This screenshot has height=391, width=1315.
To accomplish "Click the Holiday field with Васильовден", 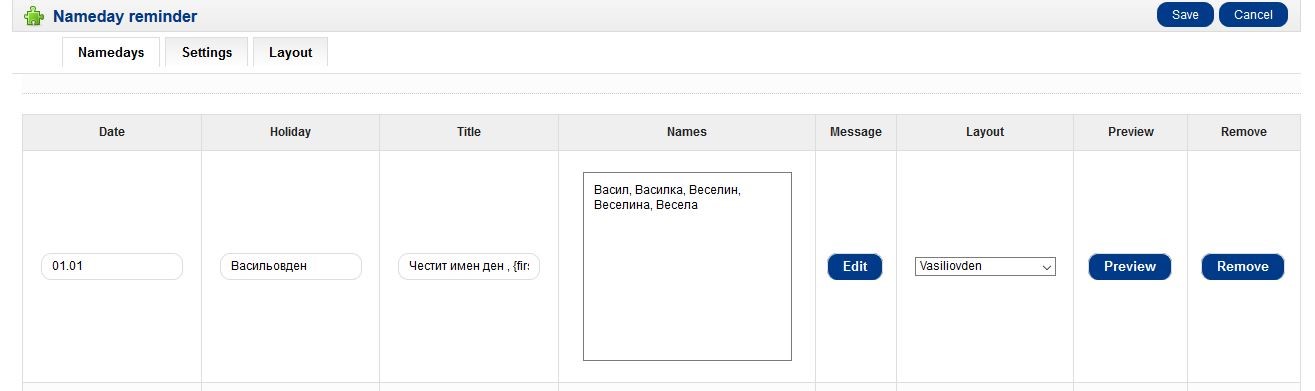I will click(290, 266).
